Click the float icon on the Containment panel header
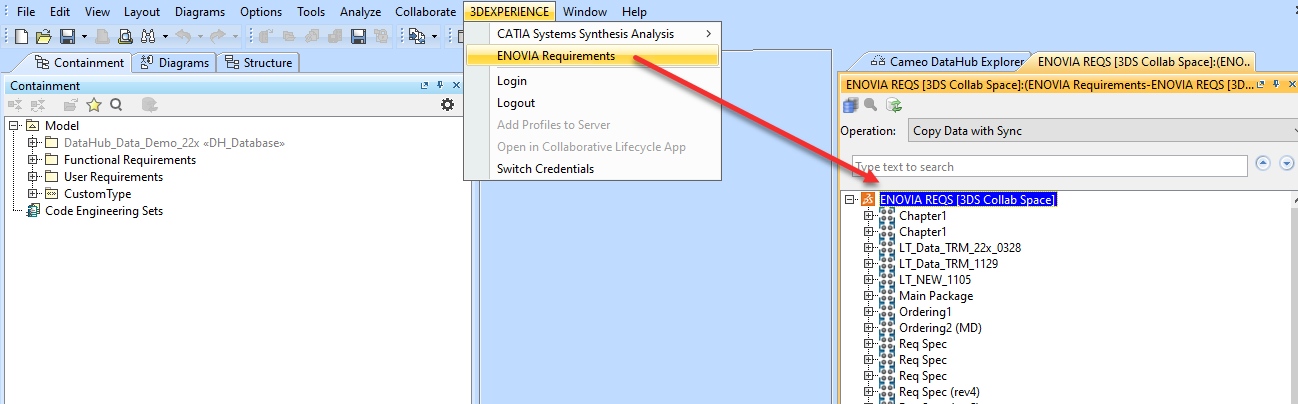Image resolution: width=1298 pixels, height=404 pixels. pos(424,86)
